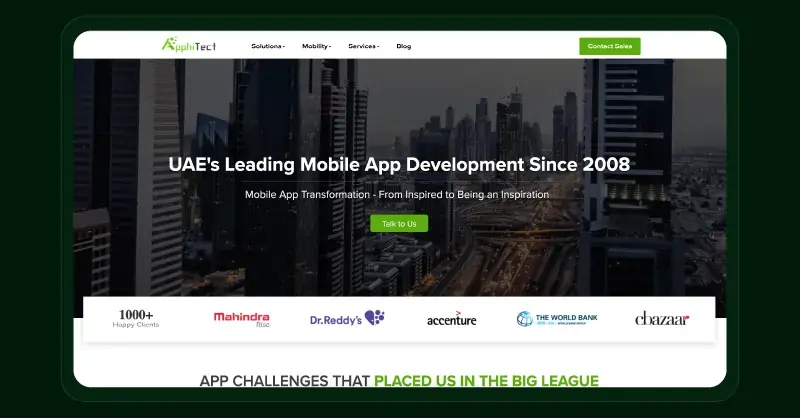Screen dimensions: 800x418
Task: Select the Accenture client logo
Action: click(451, 319)
